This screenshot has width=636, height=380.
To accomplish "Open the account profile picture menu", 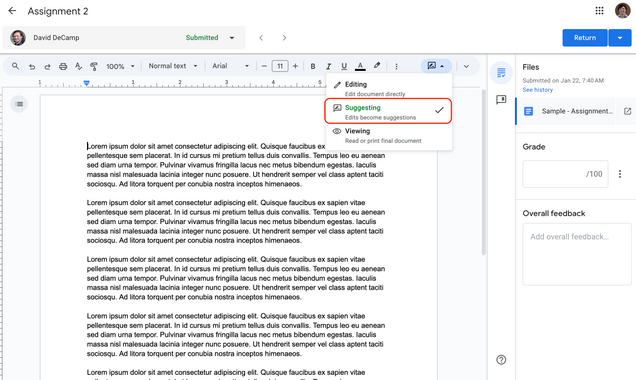I will pos(622,11).
